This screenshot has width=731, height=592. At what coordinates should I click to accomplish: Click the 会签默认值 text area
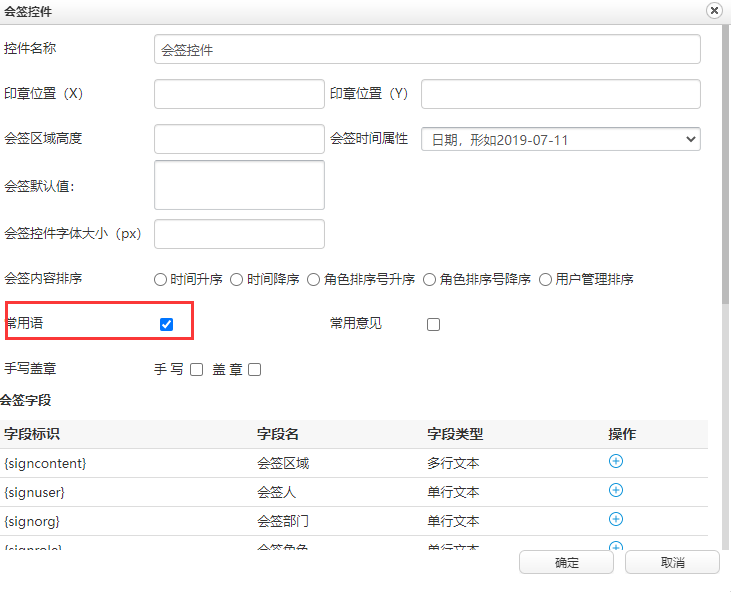point(239,185)
